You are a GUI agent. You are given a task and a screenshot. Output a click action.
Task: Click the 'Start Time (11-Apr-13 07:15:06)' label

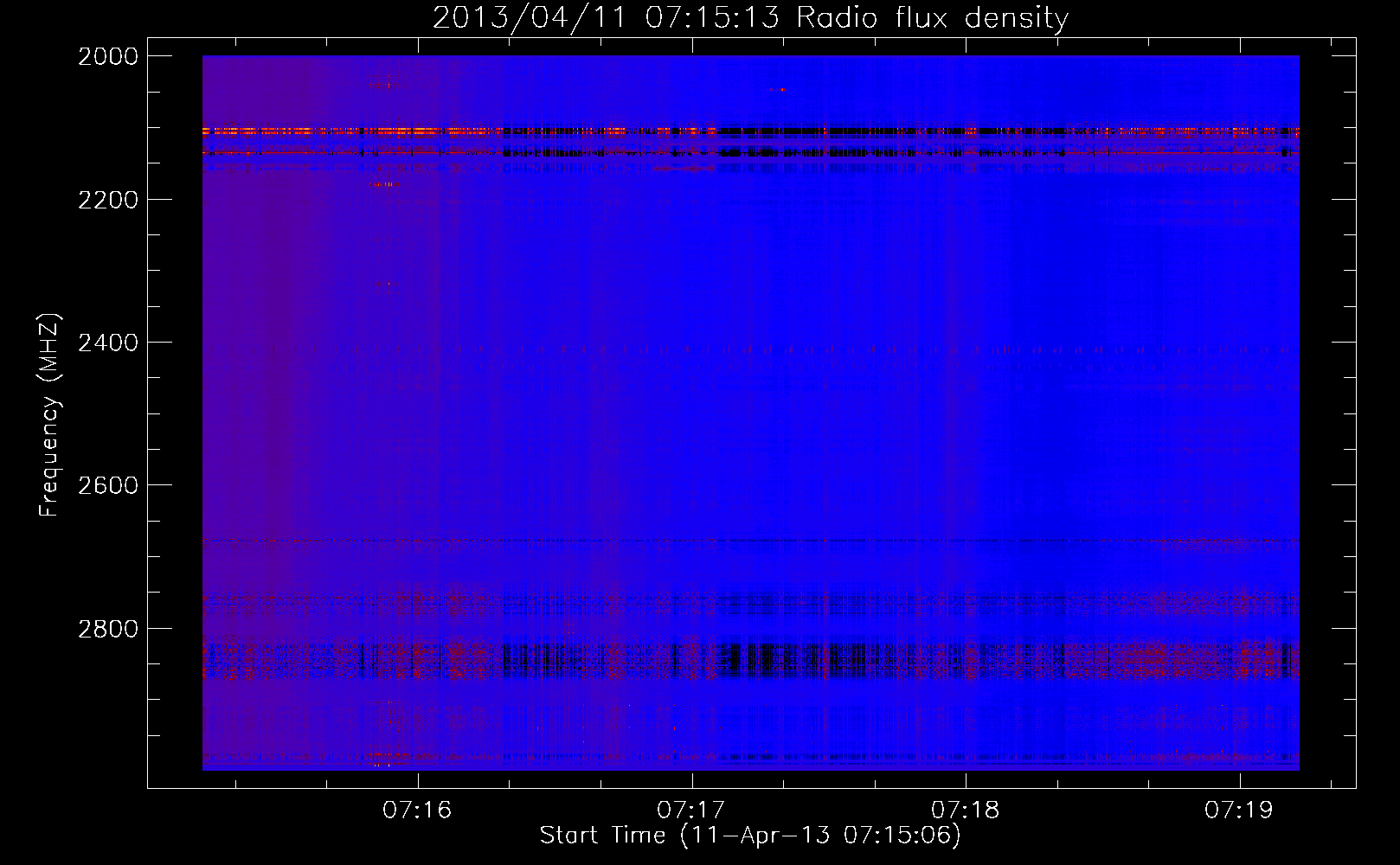pyautogui.click(x=750, y=836)
